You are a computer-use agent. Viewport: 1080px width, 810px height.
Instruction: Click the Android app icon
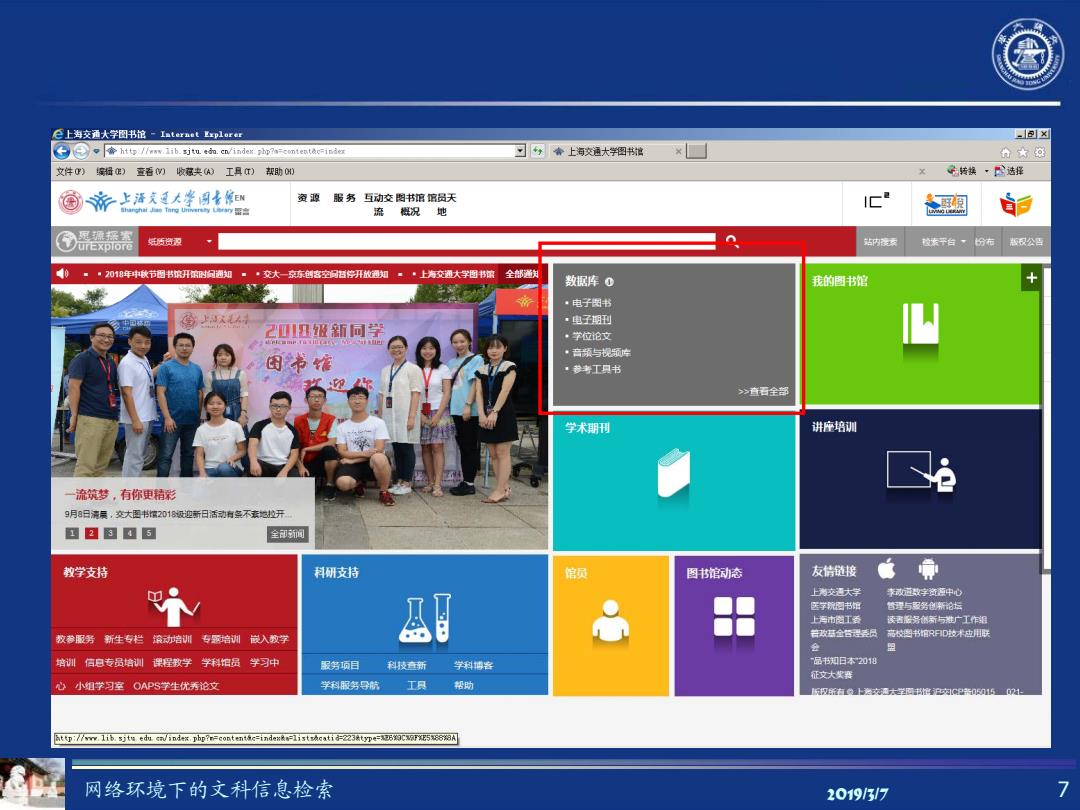(x=928, y=569)
